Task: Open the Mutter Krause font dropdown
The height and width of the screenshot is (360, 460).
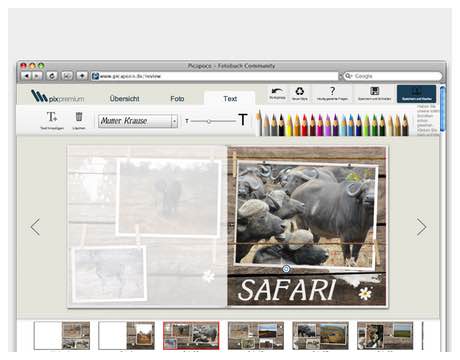Action: (137, 121)
